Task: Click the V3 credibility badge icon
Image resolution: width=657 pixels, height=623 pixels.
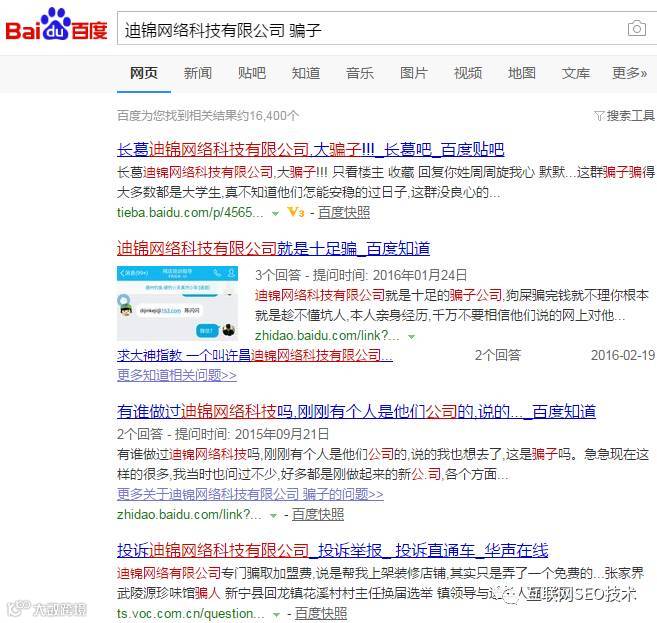Action: point(296,212)
